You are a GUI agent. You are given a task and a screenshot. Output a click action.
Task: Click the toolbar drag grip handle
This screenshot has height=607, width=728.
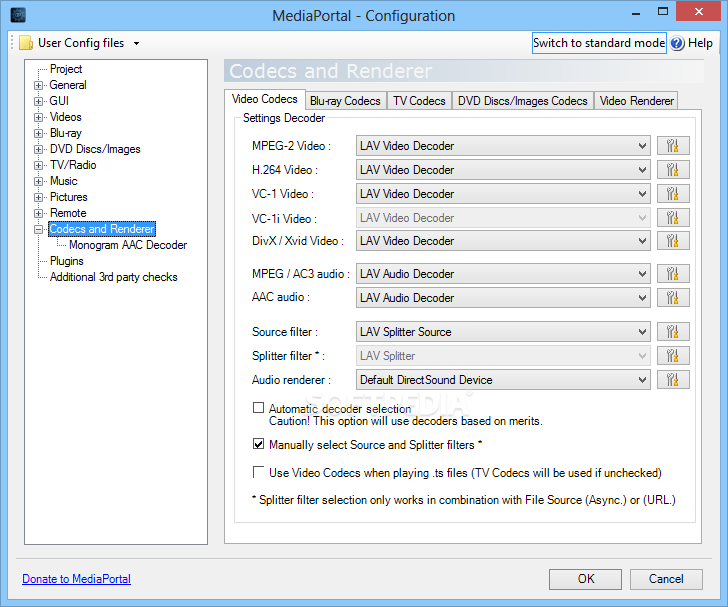coord(13,43)
